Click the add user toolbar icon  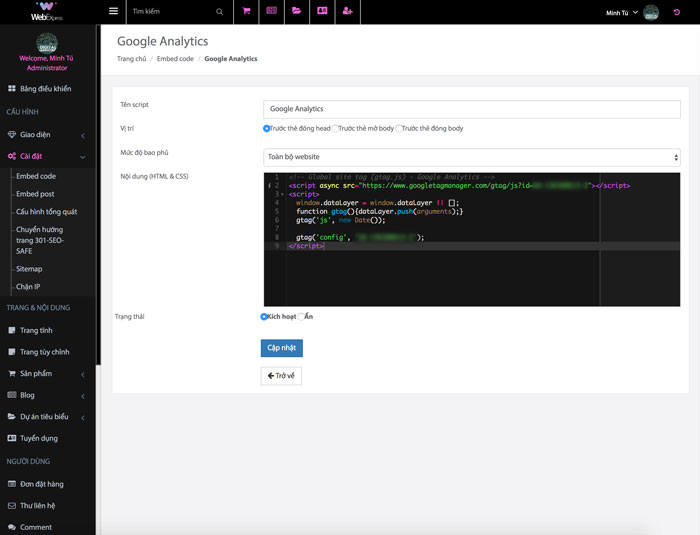347,11
